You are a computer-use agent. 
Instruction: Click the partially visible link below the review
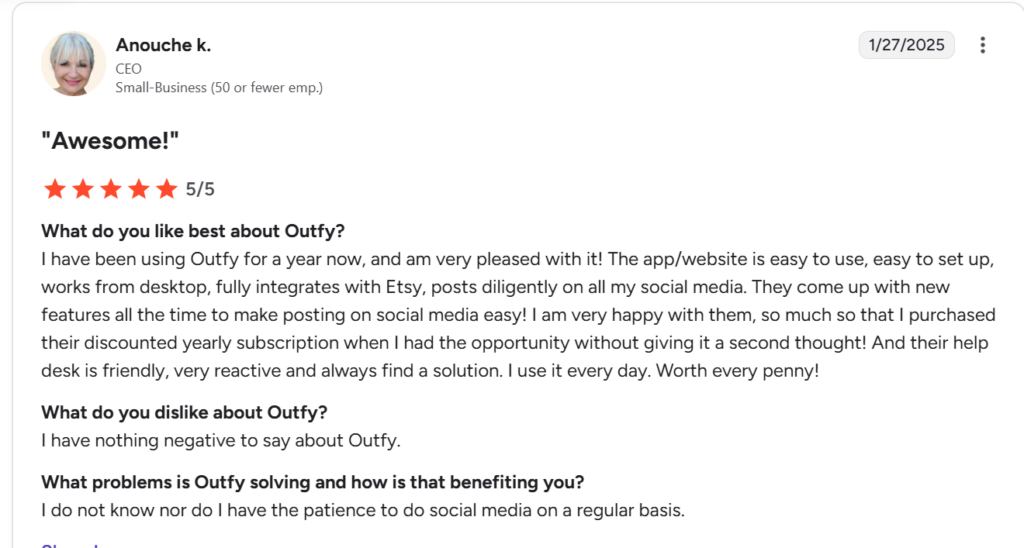(x=70, y=545)
